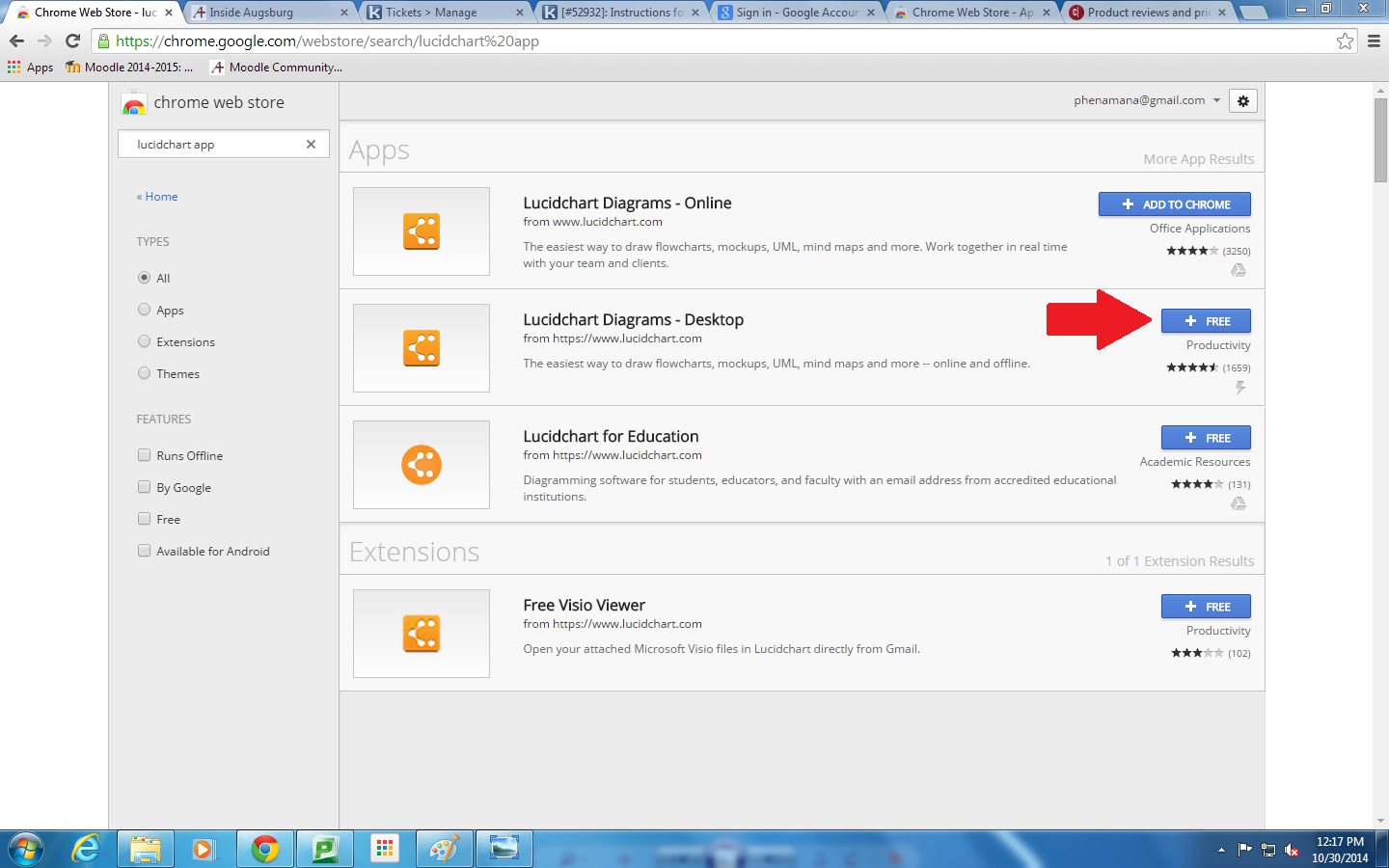Select the Themes radio button
Viewport: 1389px width, 868px height.
144,373
